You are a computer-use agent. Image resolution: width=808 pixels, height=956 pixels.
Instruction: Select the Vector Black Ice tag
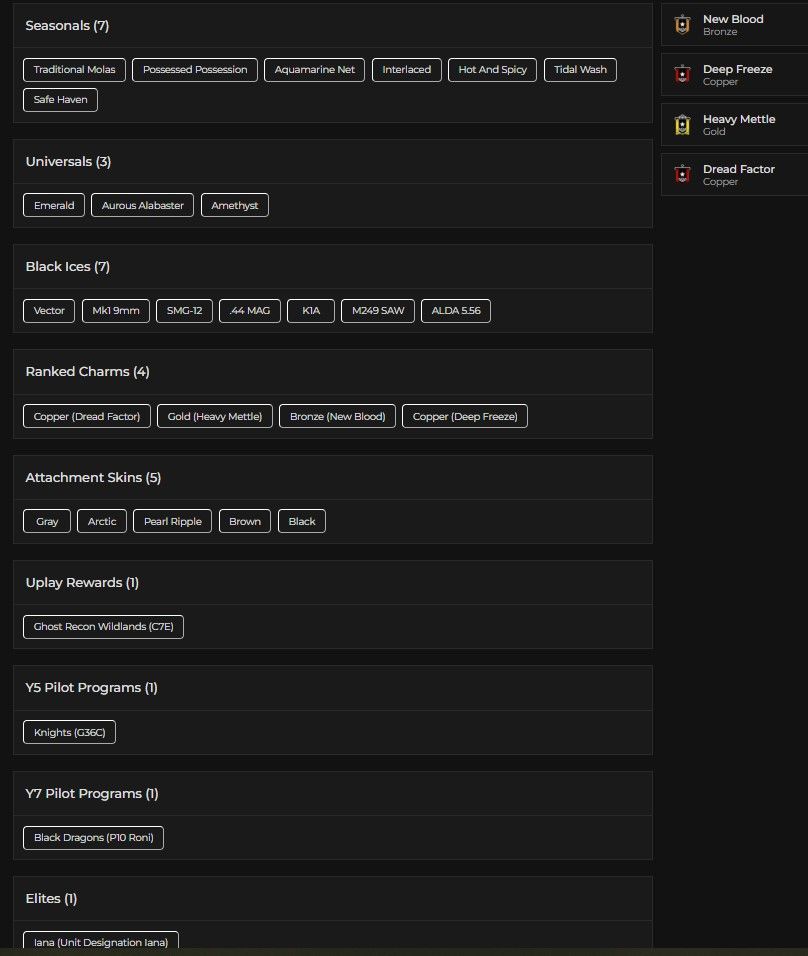(x=49, y=311)
